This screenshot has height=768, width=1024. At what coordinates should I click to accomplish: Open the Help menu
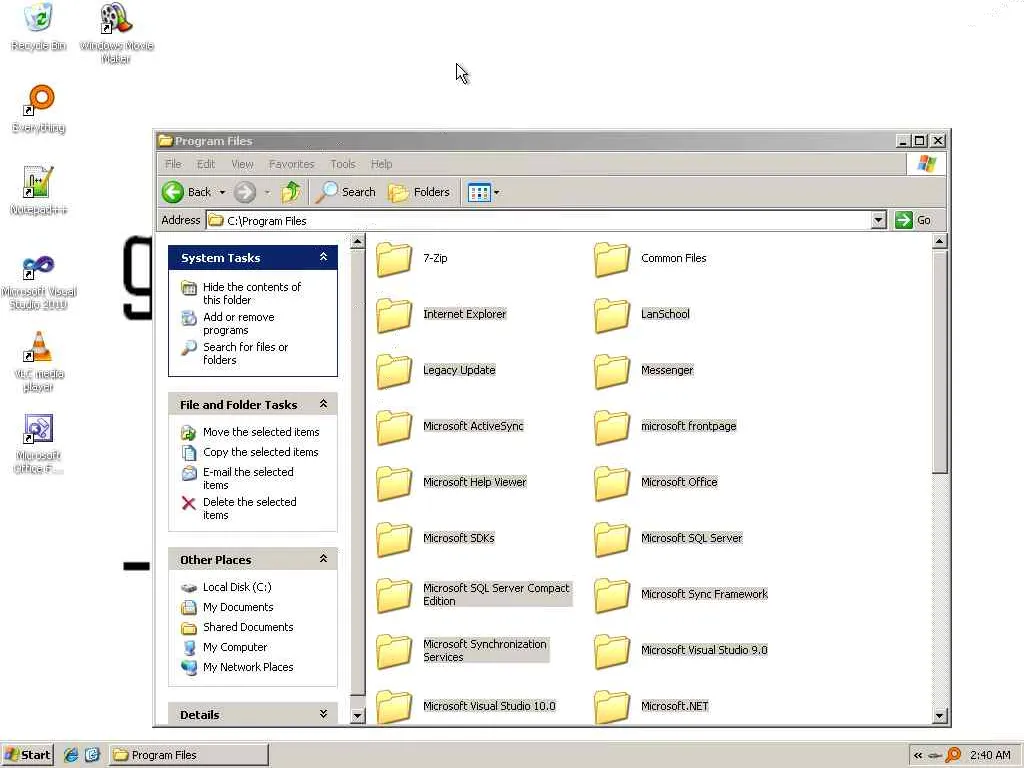(x=381, y=164)
